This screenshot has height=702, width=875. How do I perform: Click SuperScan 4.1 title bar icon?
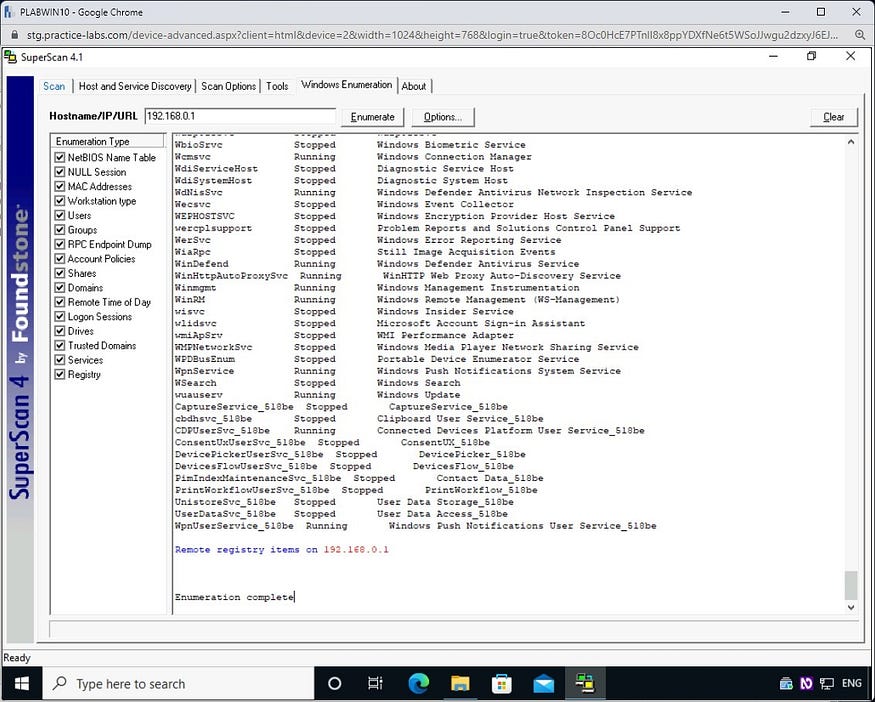10,57
